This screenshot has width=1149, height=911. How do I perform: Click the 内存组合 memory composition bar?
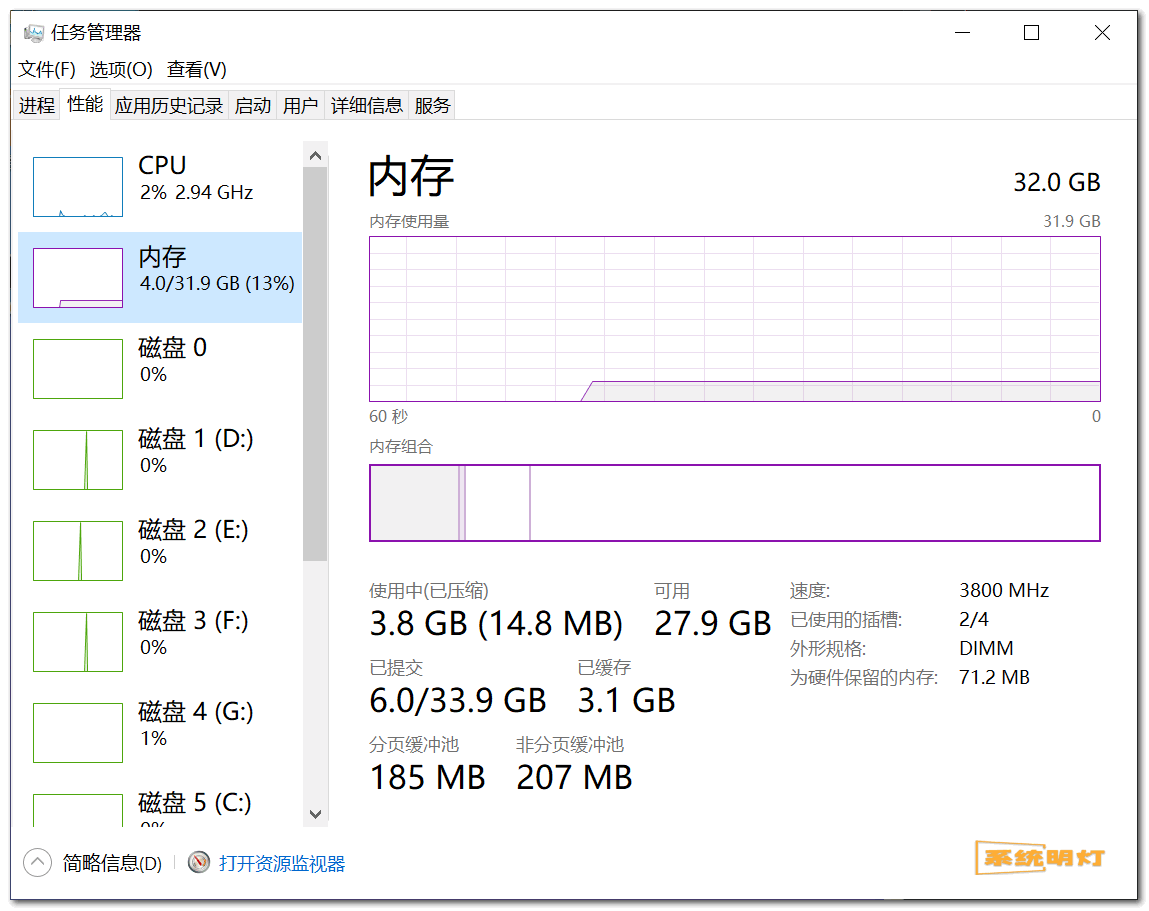(734, 503)
